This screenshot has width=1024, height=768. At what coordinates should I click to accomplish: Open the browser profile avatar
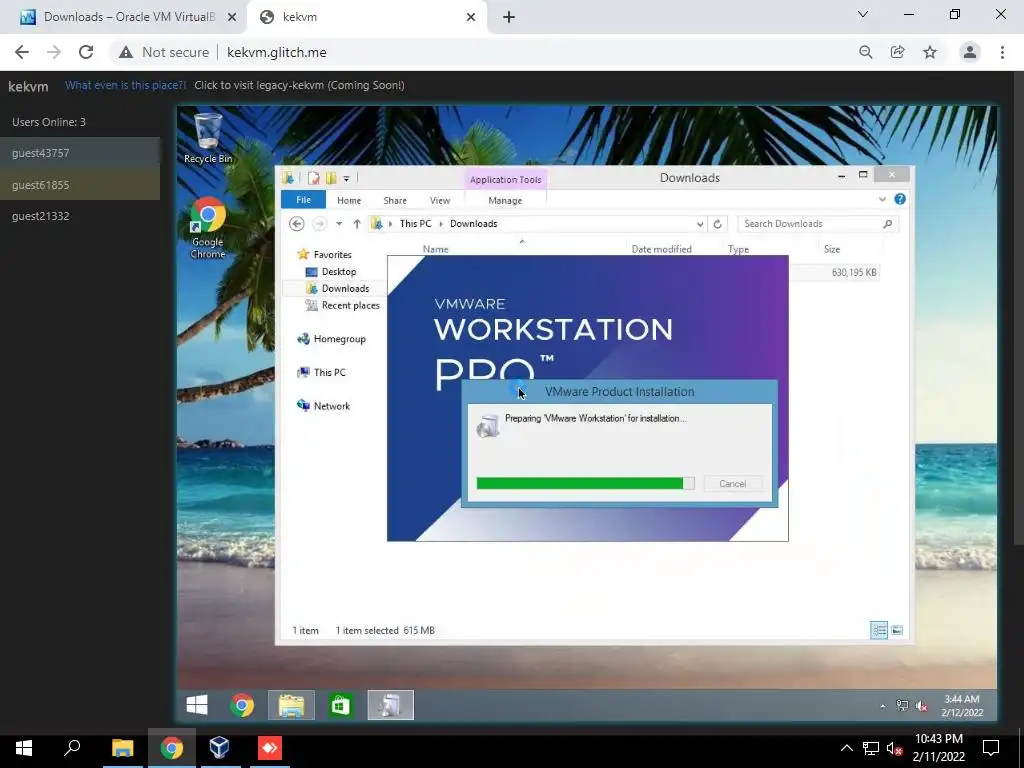[970, 52]
